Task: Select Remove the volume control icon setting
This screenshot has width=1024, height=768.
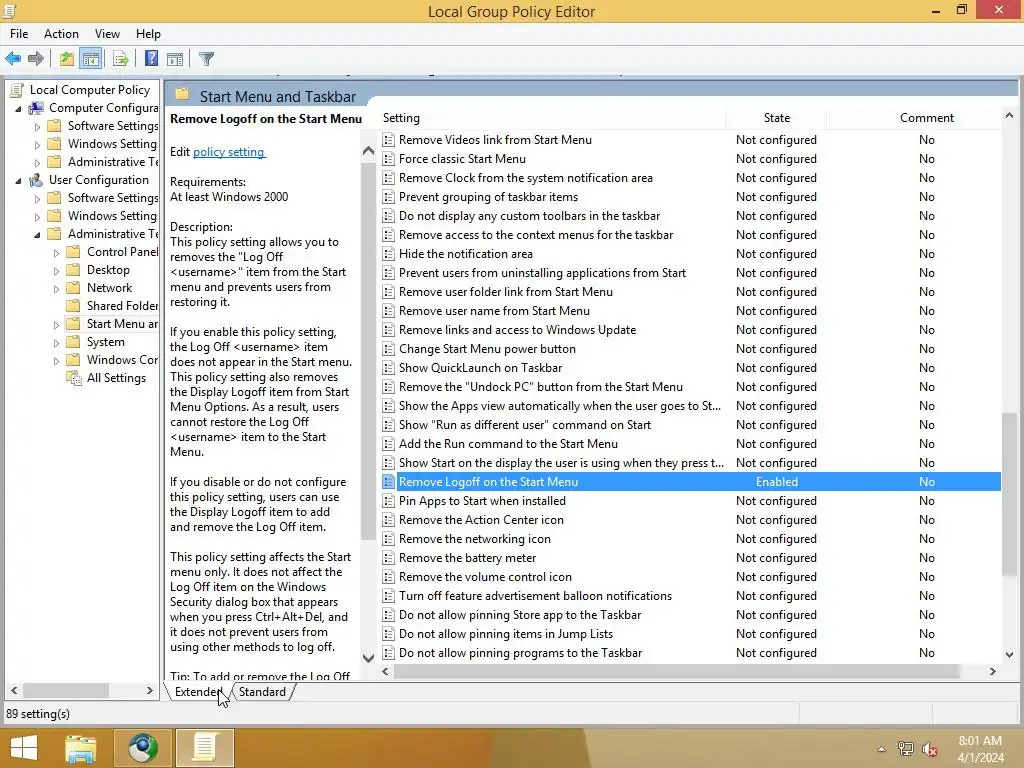Action: [485, 577]
